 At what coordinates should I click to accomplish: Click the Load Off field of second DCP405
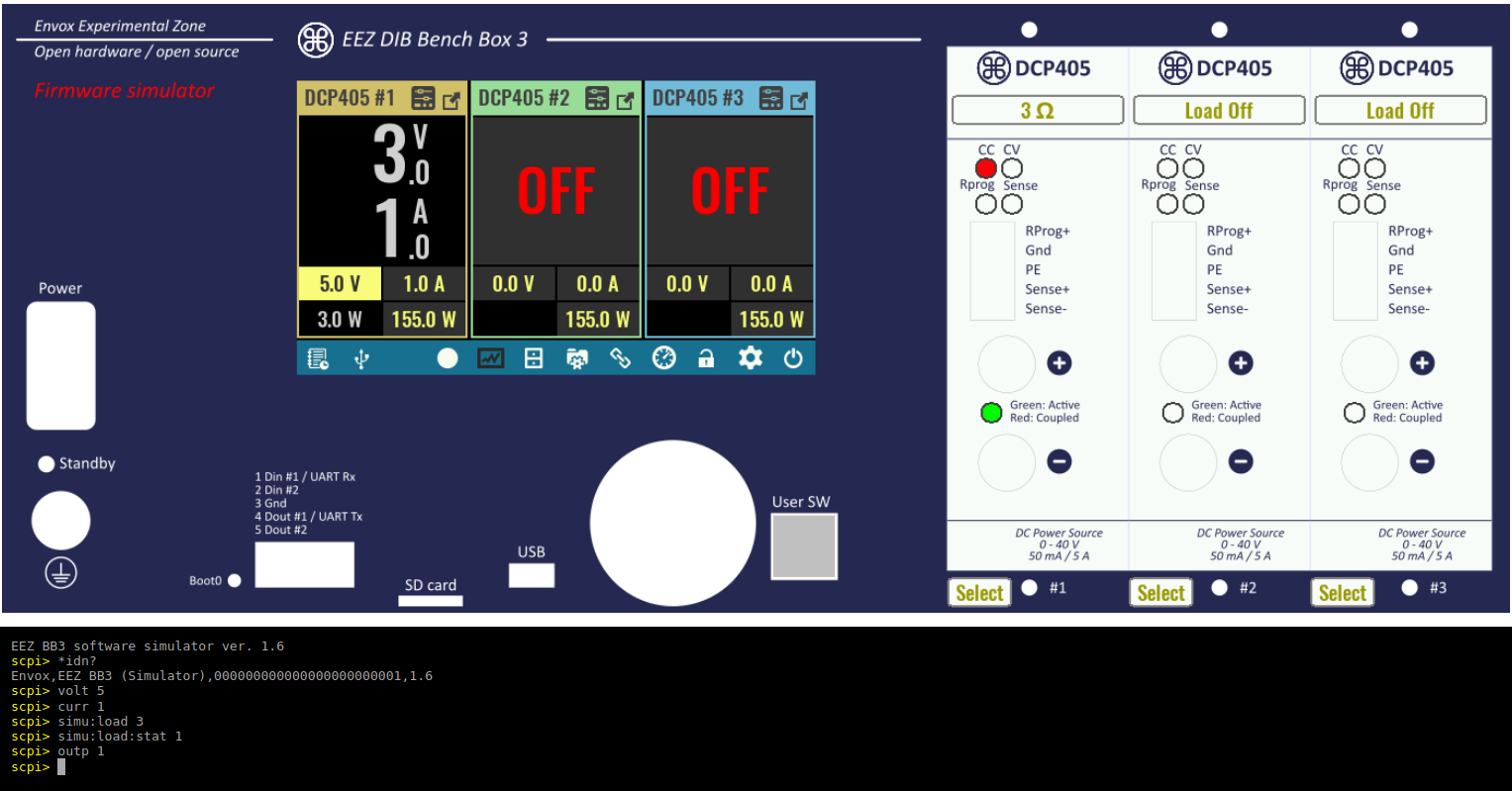click(x=1218, y=110)
